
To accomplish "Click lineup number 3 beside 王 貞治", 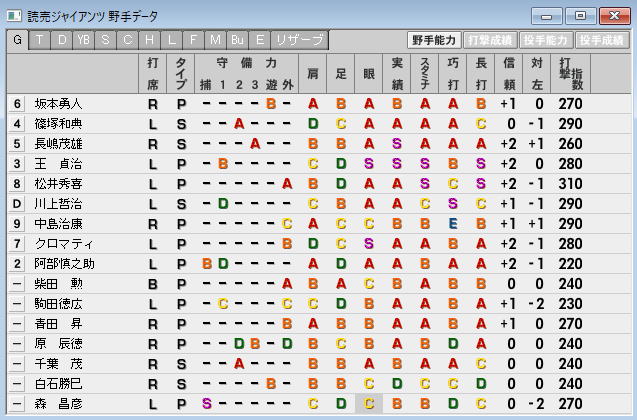I will [x=17, y=163].
